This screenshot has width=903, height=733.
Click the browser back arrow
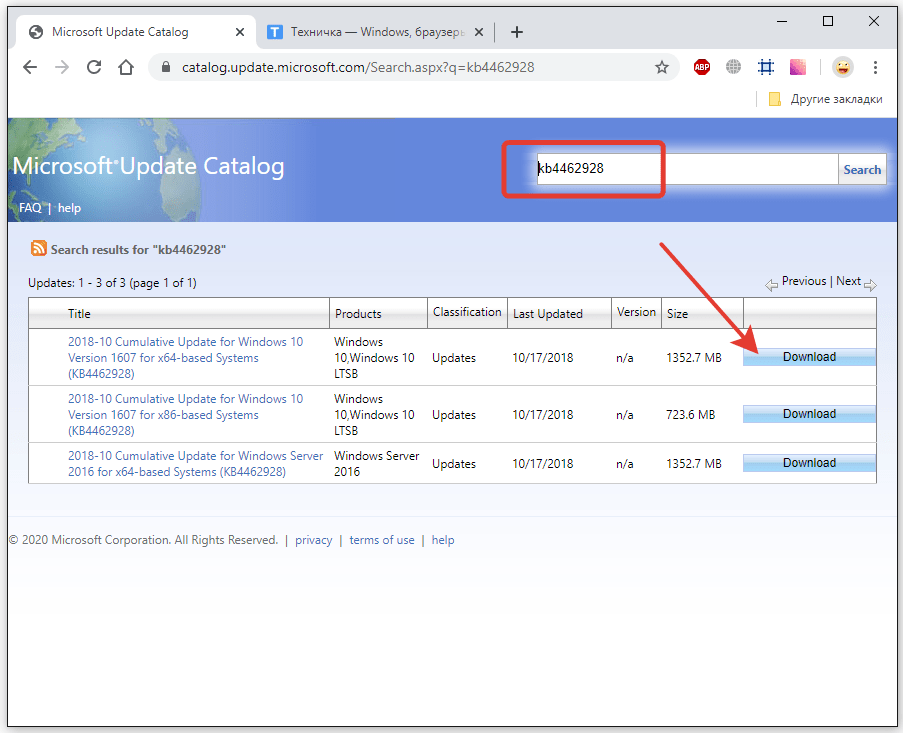29,67
